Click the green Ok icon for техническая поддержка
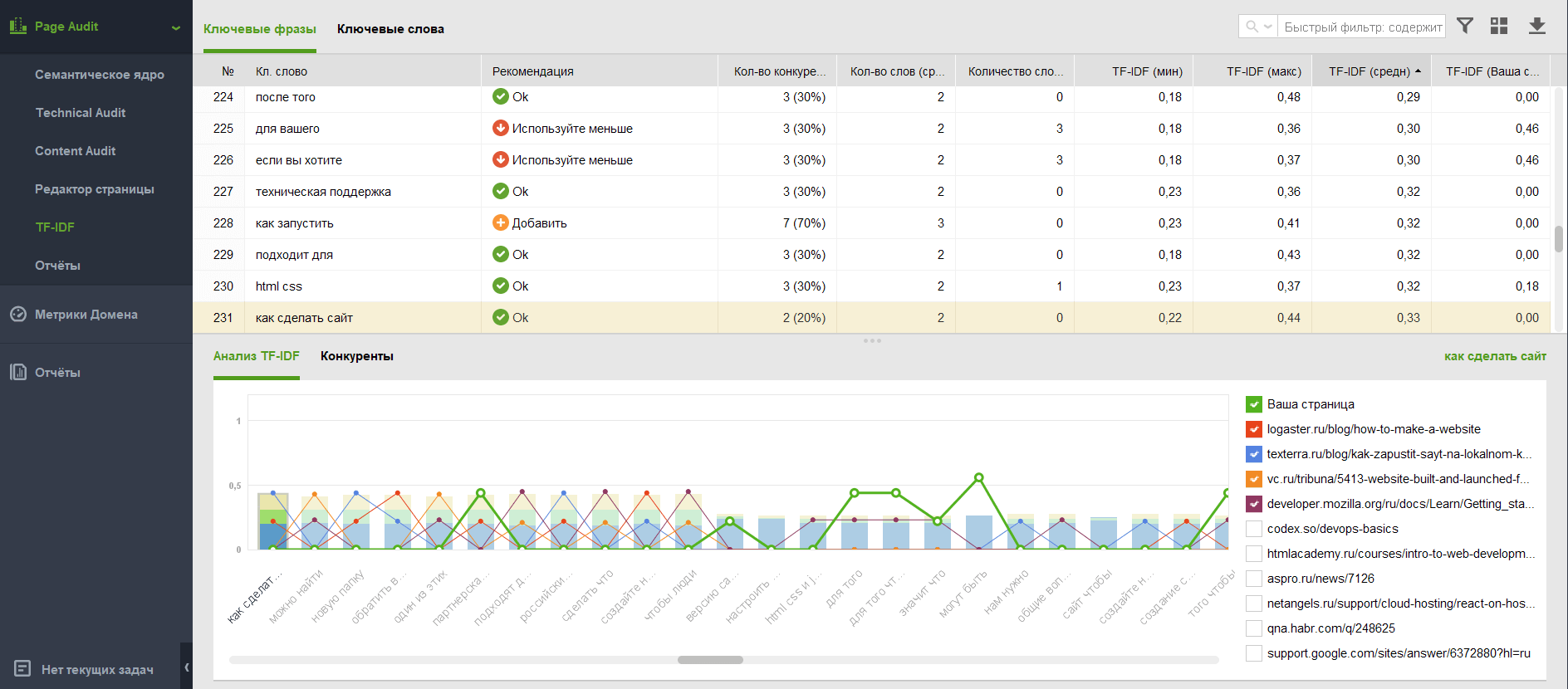The width and height of the screenshot is (1568, 689). (x=501, y=191)
